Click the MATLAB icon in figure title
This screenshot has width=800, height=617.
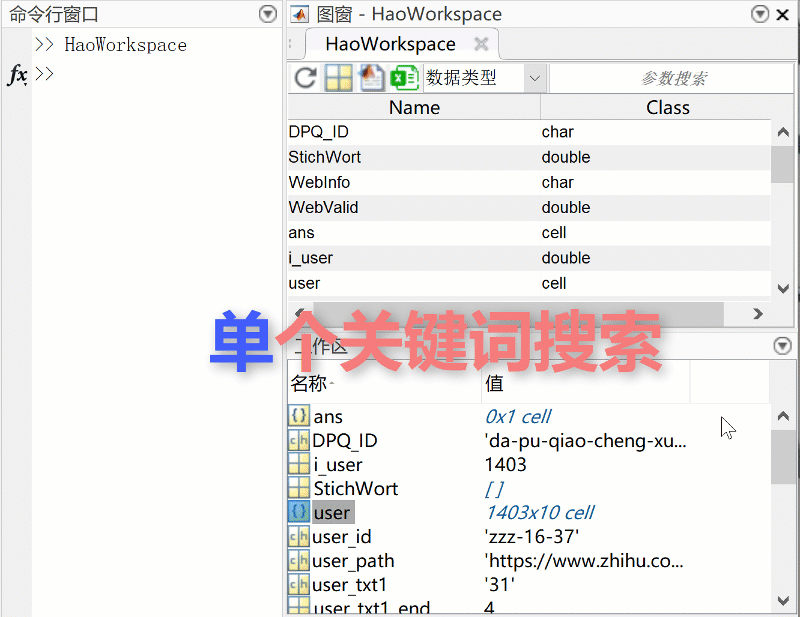click(x=300, y=14)
